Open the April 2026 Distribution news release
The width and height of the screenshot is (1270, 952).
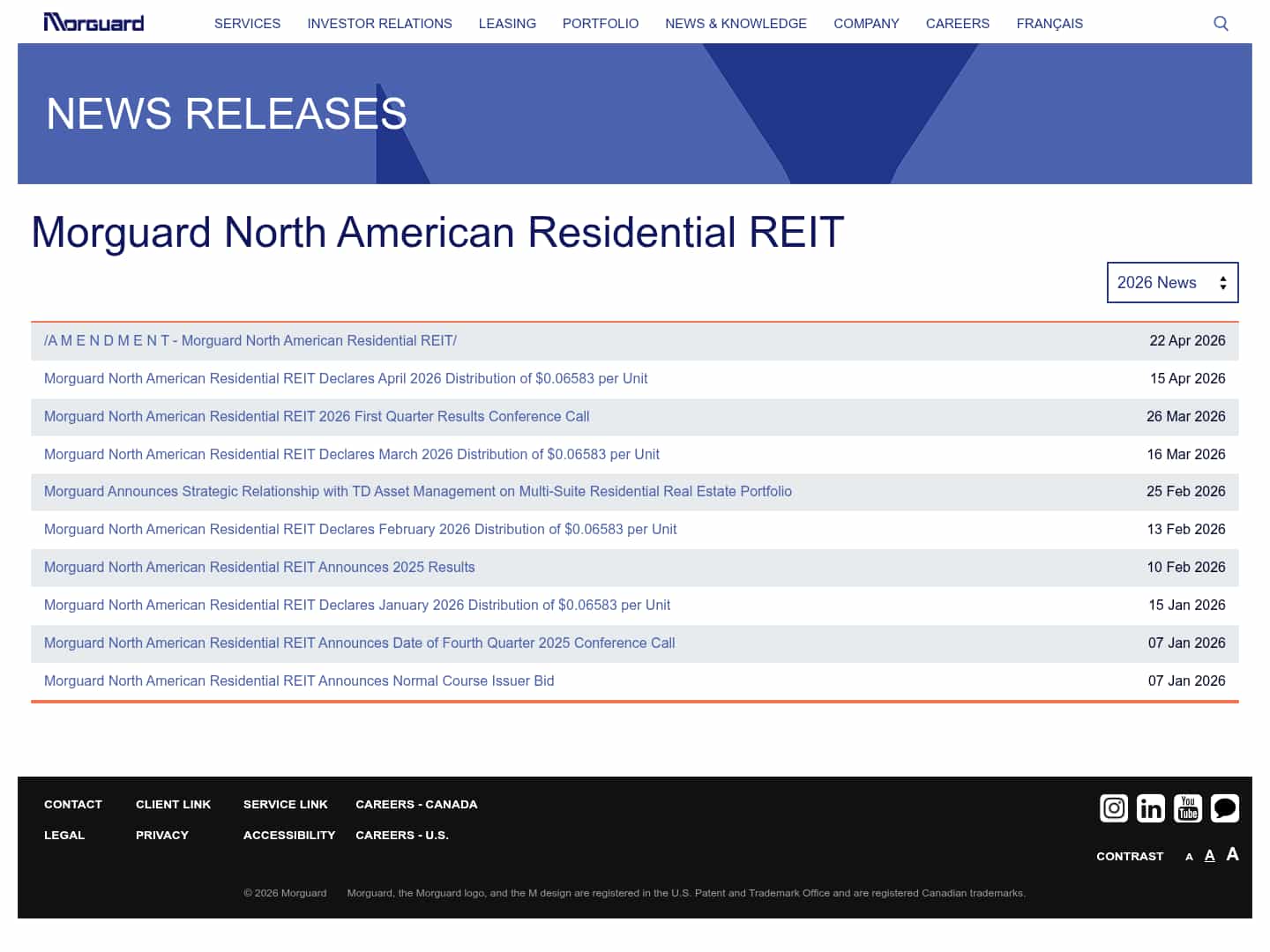pyautogui.click(x=346, y=378)
